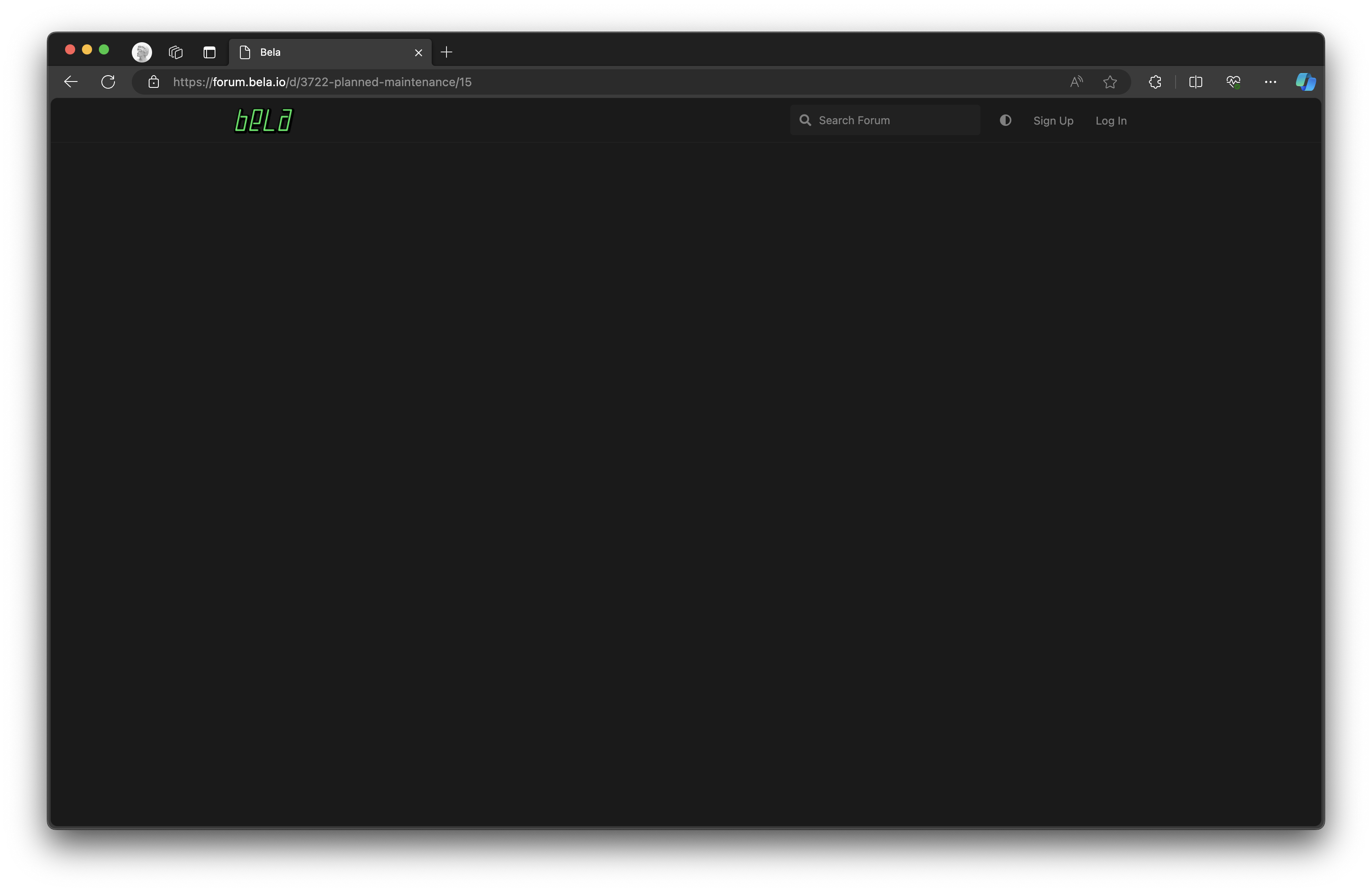Image resolution: width=1372 pixels, height=892 pixels.
Task: Open a new tab
Action: coord(446,52)
